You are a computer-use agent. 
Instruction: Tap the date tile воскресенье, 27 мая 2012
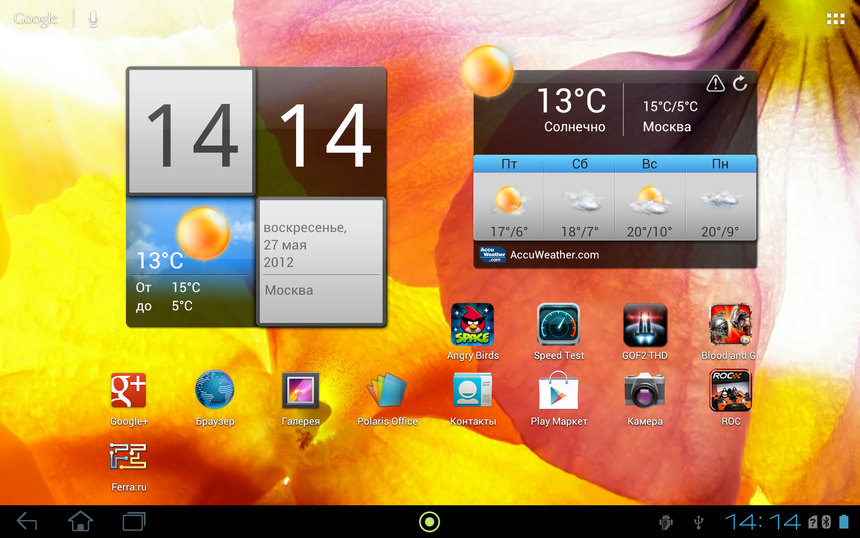tap(321, 262)
